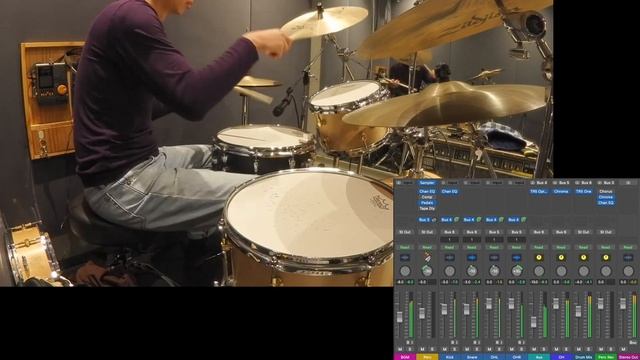Open the Chorus plugin on Perc Rev strip
This screenshot has height=360, width=640.
click(606, 191)
